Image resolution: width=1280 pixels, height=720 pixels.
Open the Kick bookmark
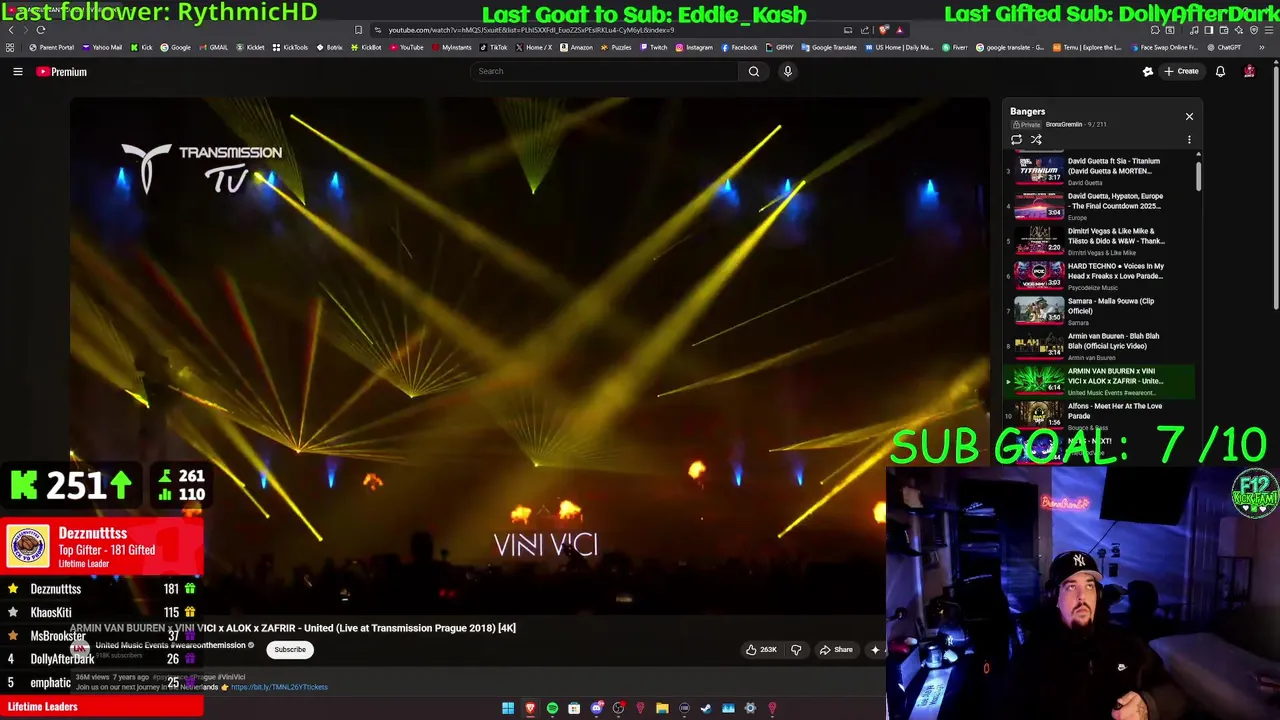[x=142, y=47]
